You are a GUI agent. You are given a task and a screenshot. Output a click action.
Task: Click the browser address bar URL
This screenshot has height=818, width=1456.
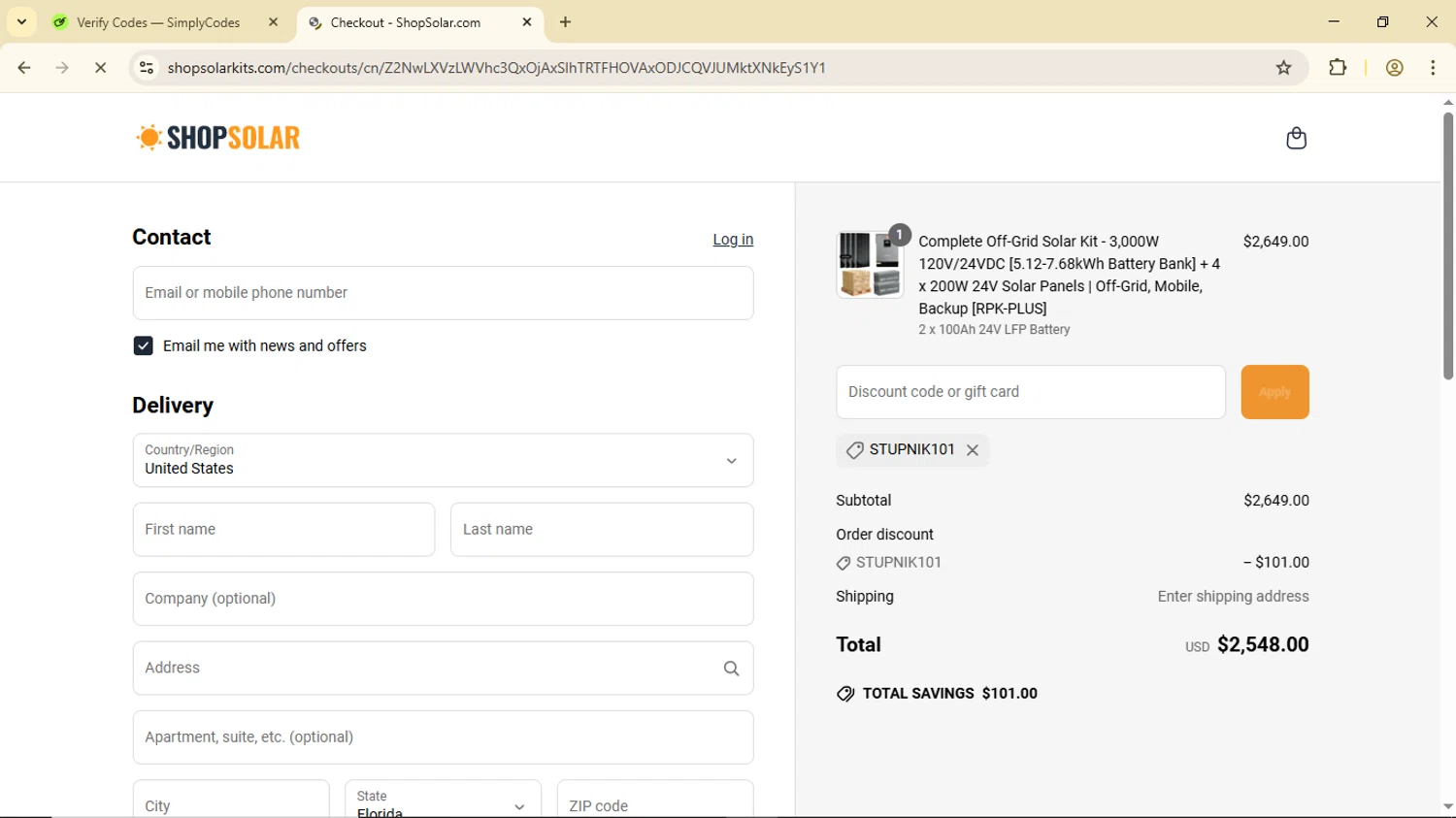pyautogui.click(x=496, y=68)
